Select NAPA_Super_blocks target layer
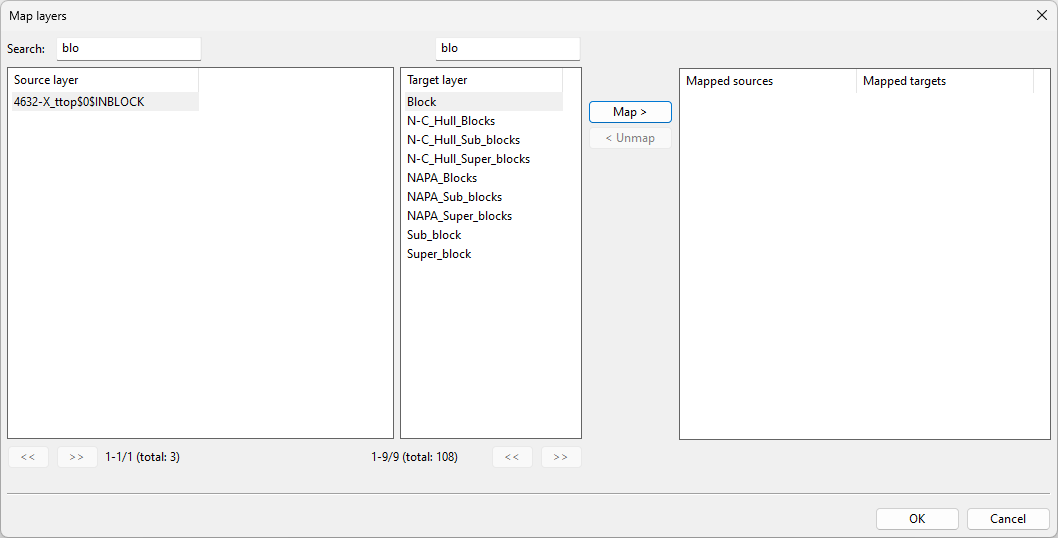Image resolution: width=1058 pixels, height=538 pixels. tap(459, 216)
